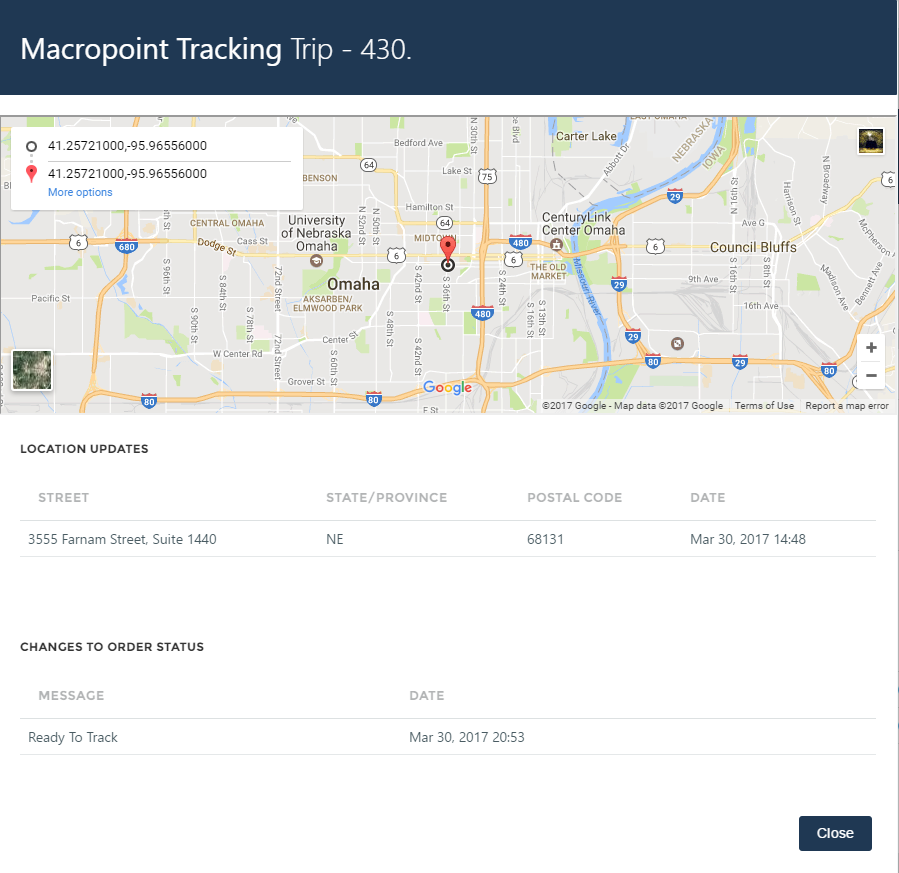Click the target circle icon near Midtown Omaha
The height and width of the screenshot is (873, 899).
coord(447,264)
